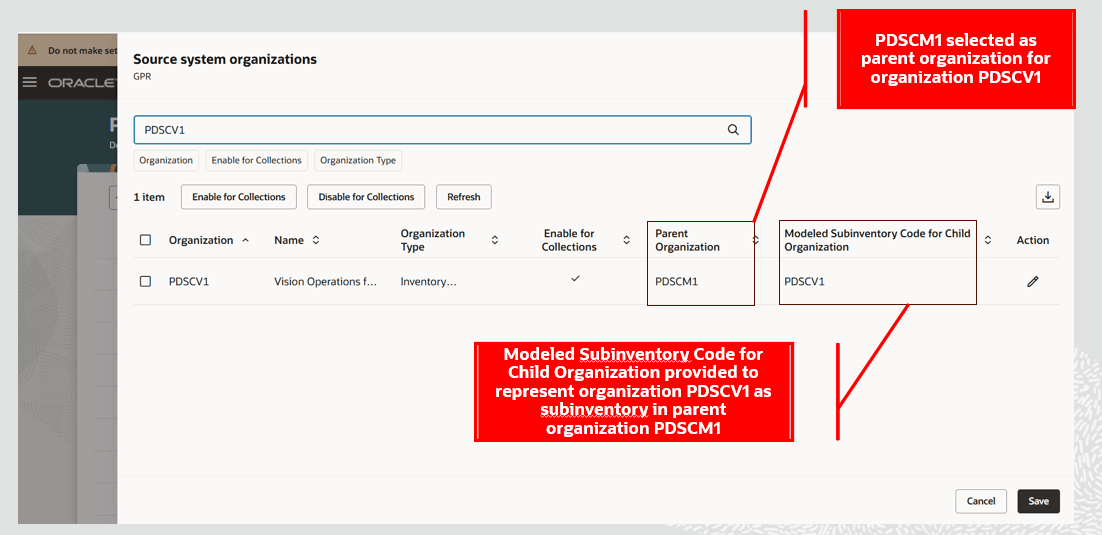Click the PDSCM1 parent organization cell
Viewport: 1102px width, 535px height.
point(677,281)
